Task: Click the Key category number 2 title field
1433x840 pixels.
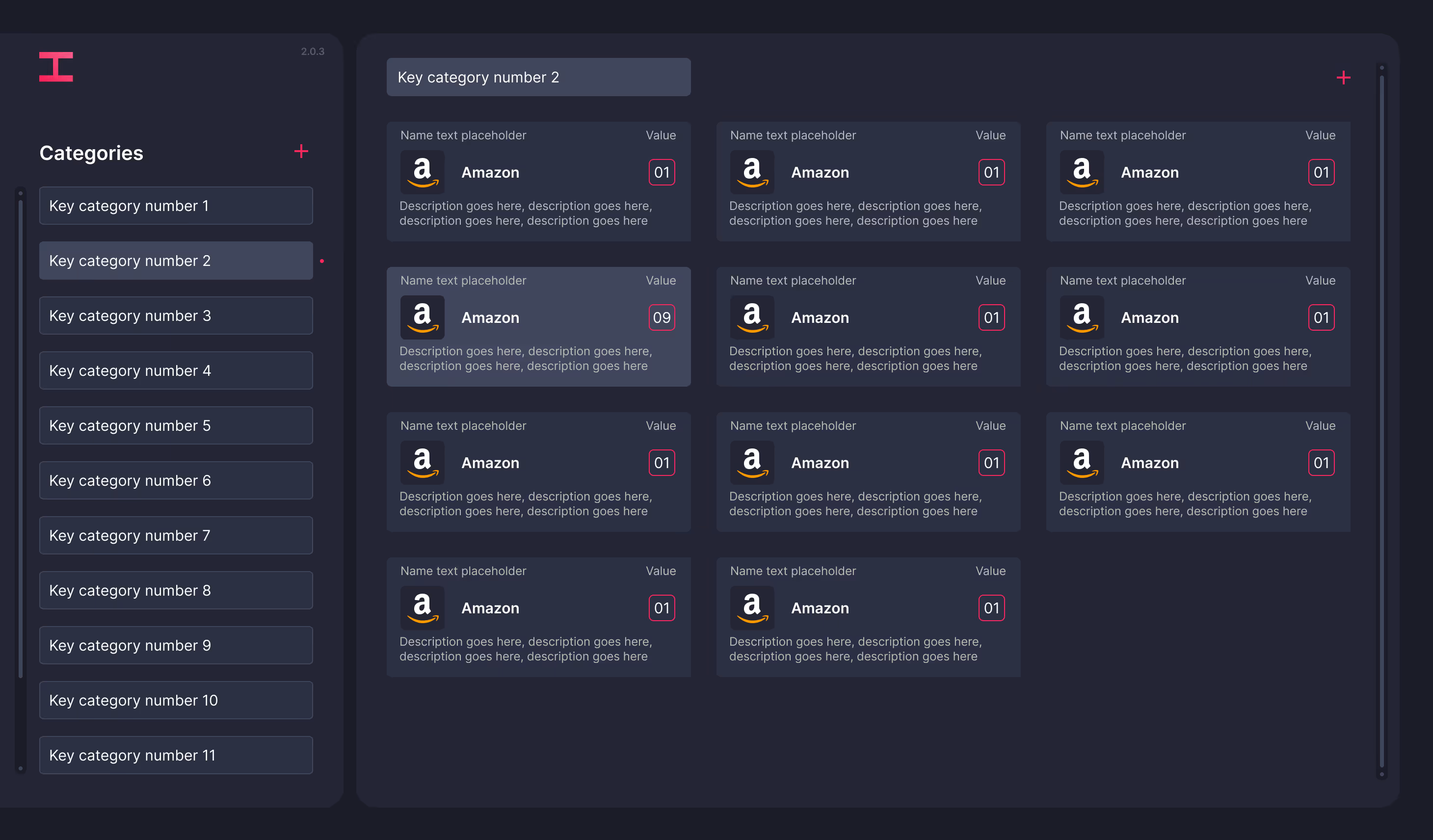Action: (x=538, y=78)
